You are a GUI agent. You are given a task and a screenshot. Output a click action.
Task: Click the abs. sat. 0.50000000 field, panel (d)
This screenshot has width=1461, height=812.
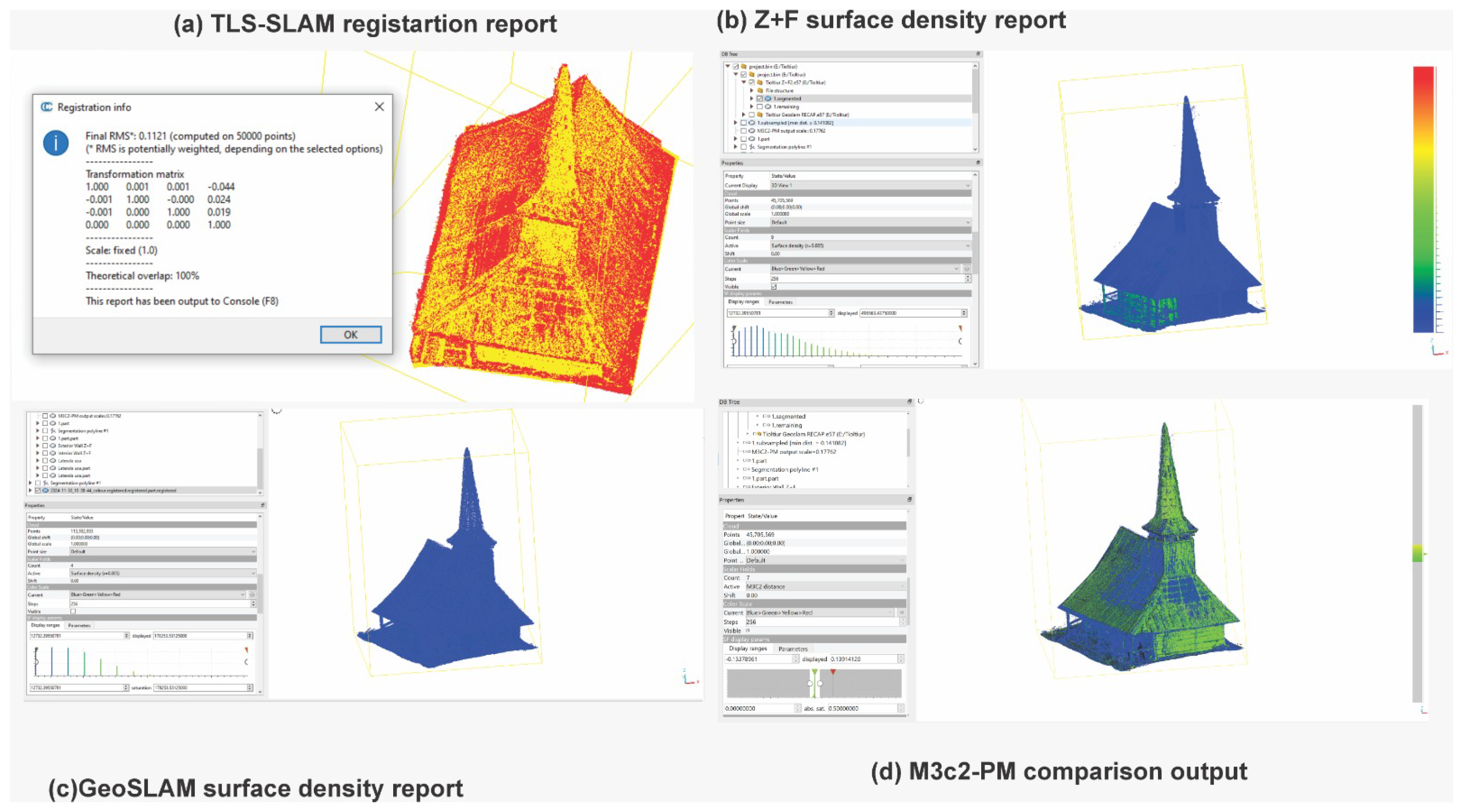coord(866,708)
